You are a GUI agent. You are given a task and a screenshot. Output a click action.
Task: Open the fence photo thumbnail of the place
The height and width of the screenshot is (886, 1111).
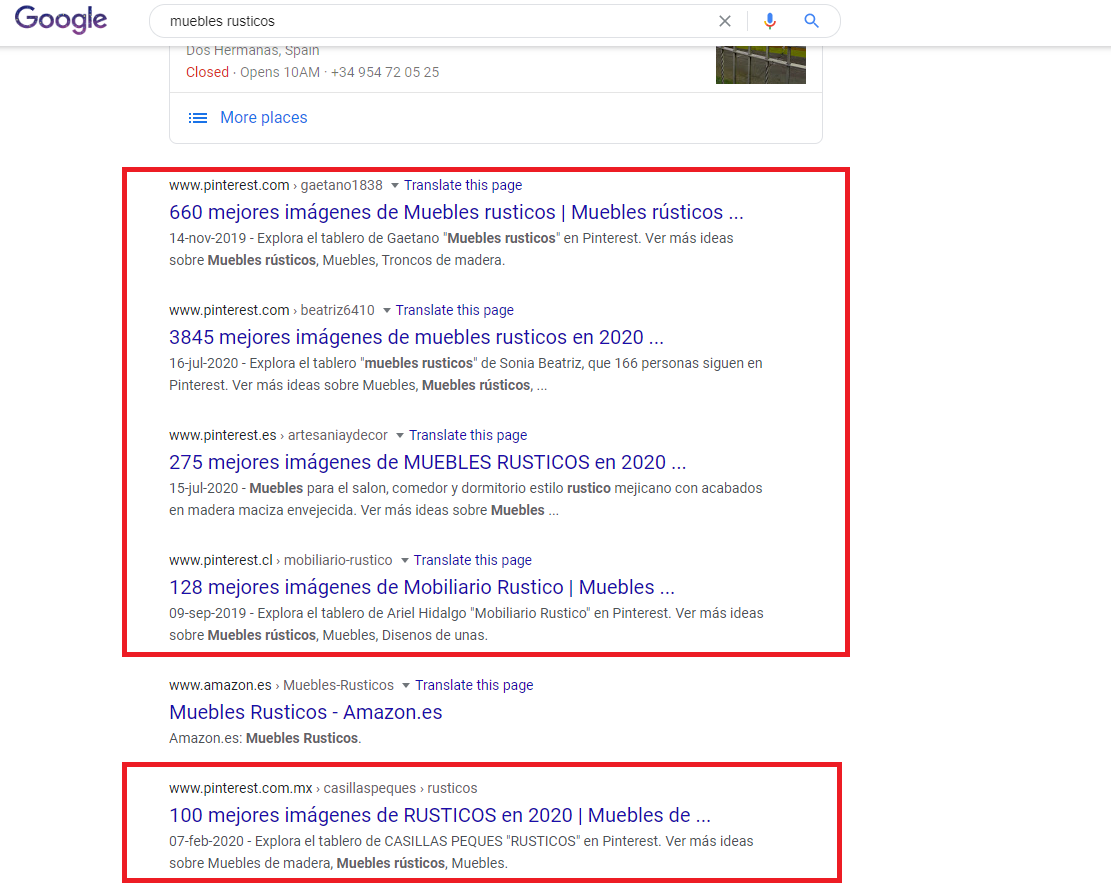pyautogui.click(x=760, y=65)
